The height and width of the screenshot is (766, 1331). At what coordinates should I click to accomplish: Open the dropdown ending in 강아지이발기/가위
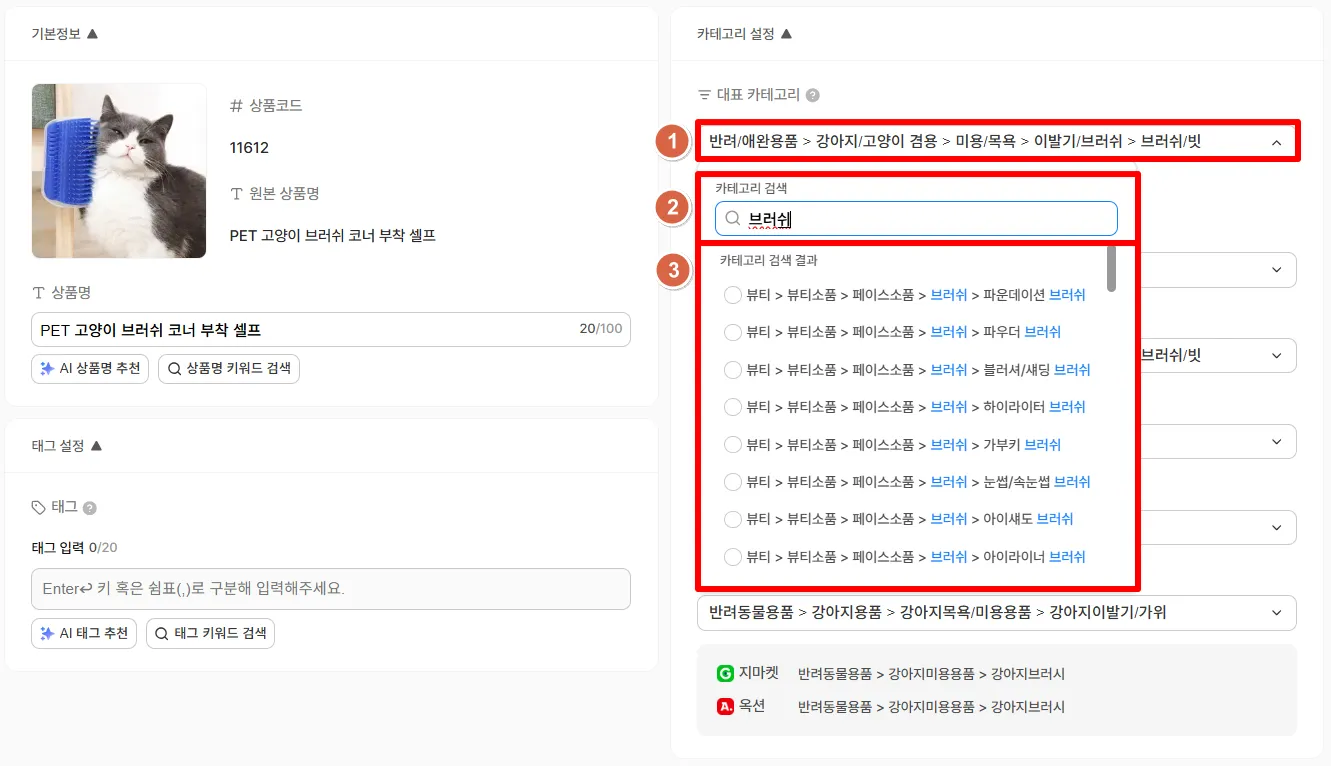point(996,613)
